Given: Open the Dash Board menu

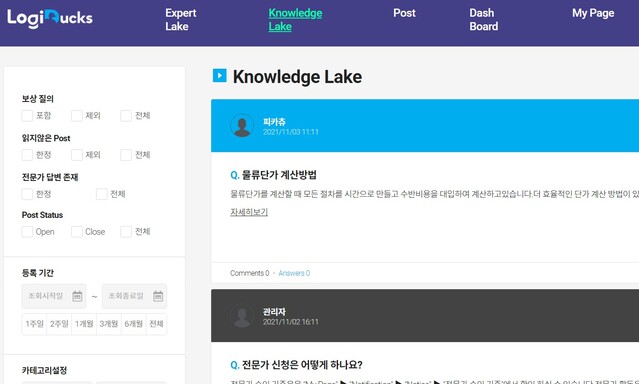Looking at the screenshot, I should click(484, 20).
